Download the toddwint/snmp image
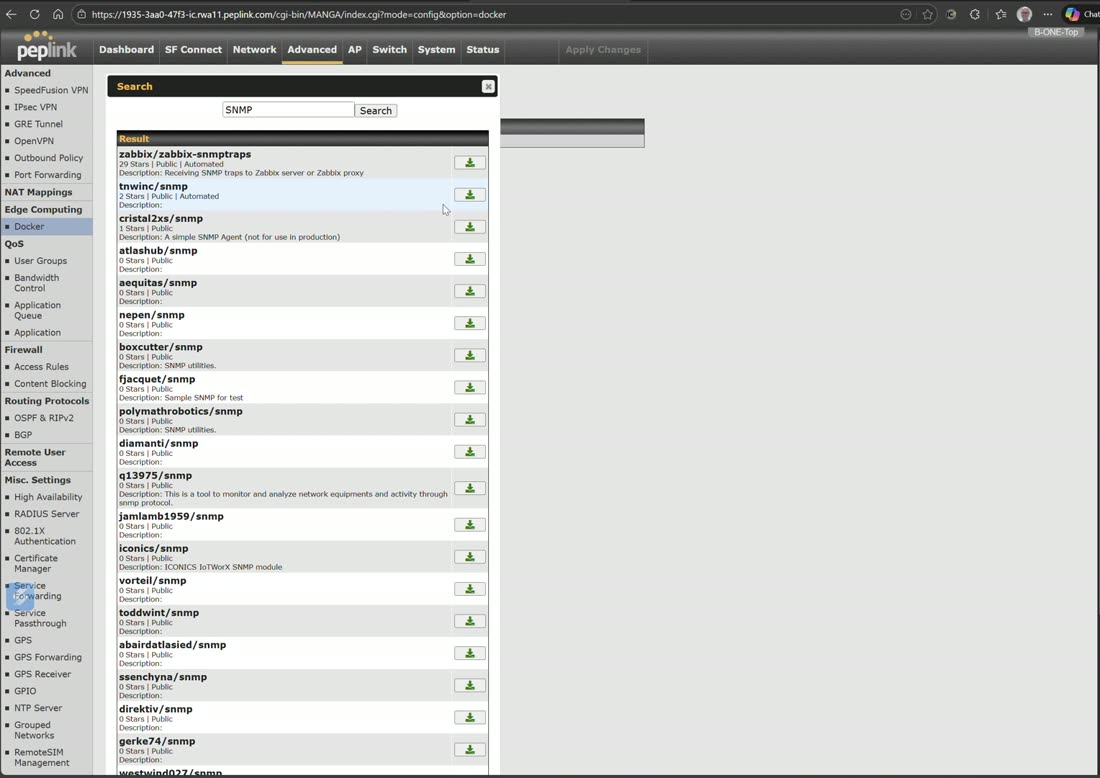This screenshot has width=1100, height=778. tap(469, 622)
